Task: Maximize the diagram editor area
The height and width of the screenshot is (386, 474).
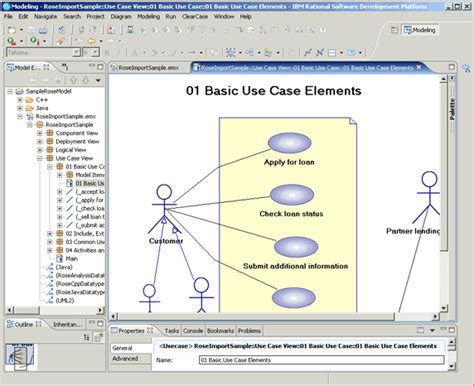Action: (452, 67)
